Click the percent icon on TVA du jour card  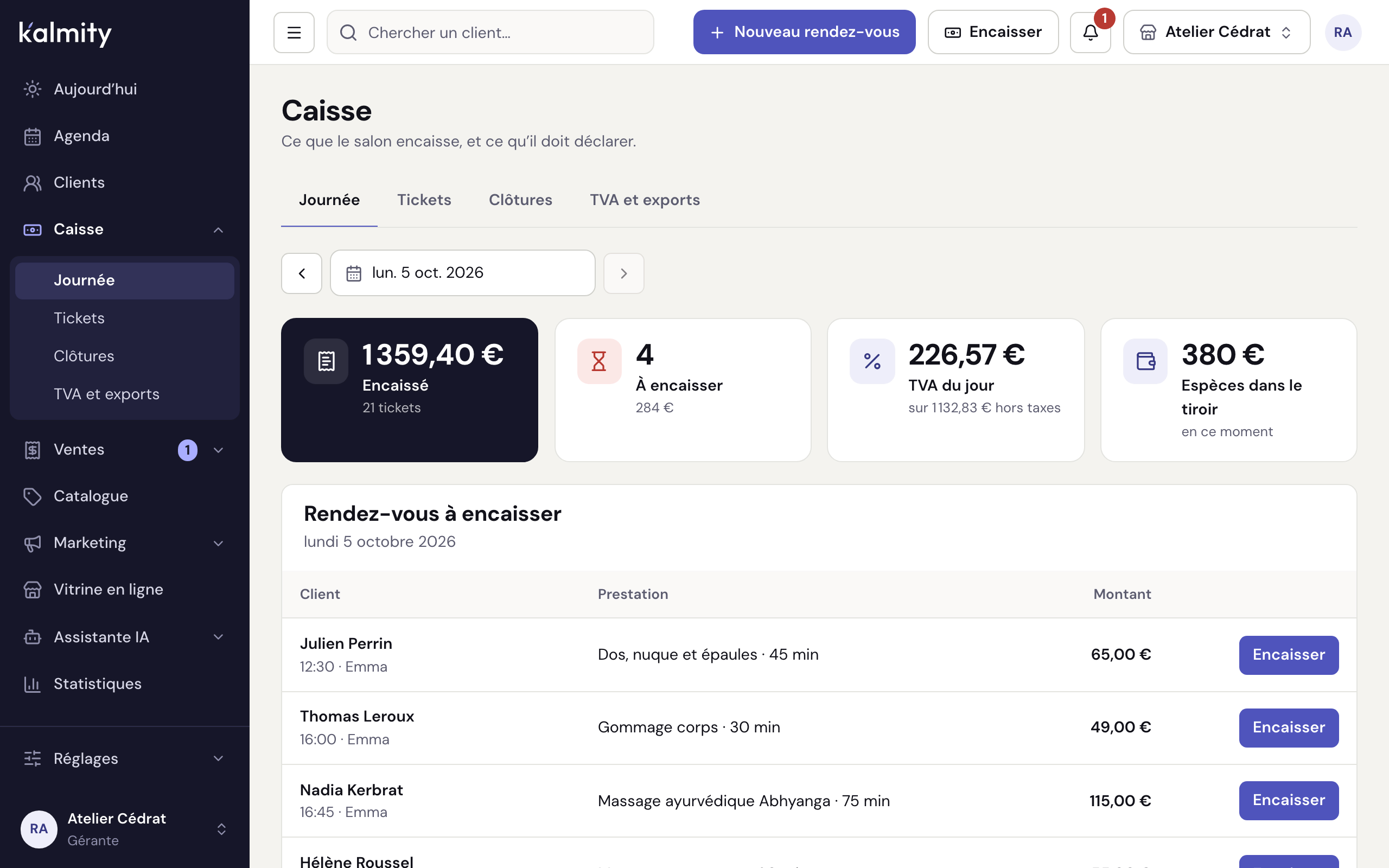872,361
